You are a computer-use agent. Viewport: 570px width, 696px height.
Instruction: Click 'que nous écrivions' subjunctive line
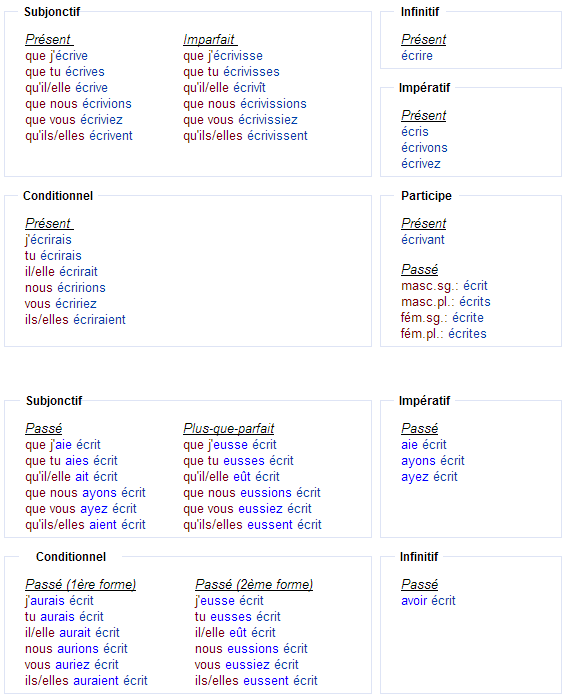79,103
